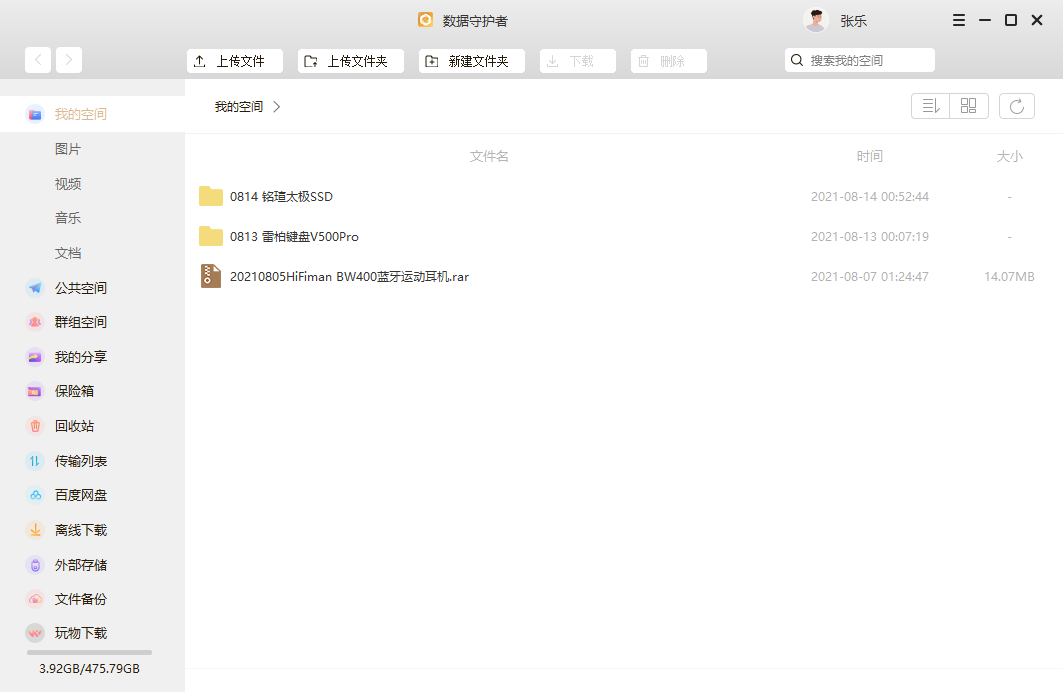This screenshot has width=1063, height=692.
Task: Sort by 大小 column header
Action: [x=1009, y=157]
